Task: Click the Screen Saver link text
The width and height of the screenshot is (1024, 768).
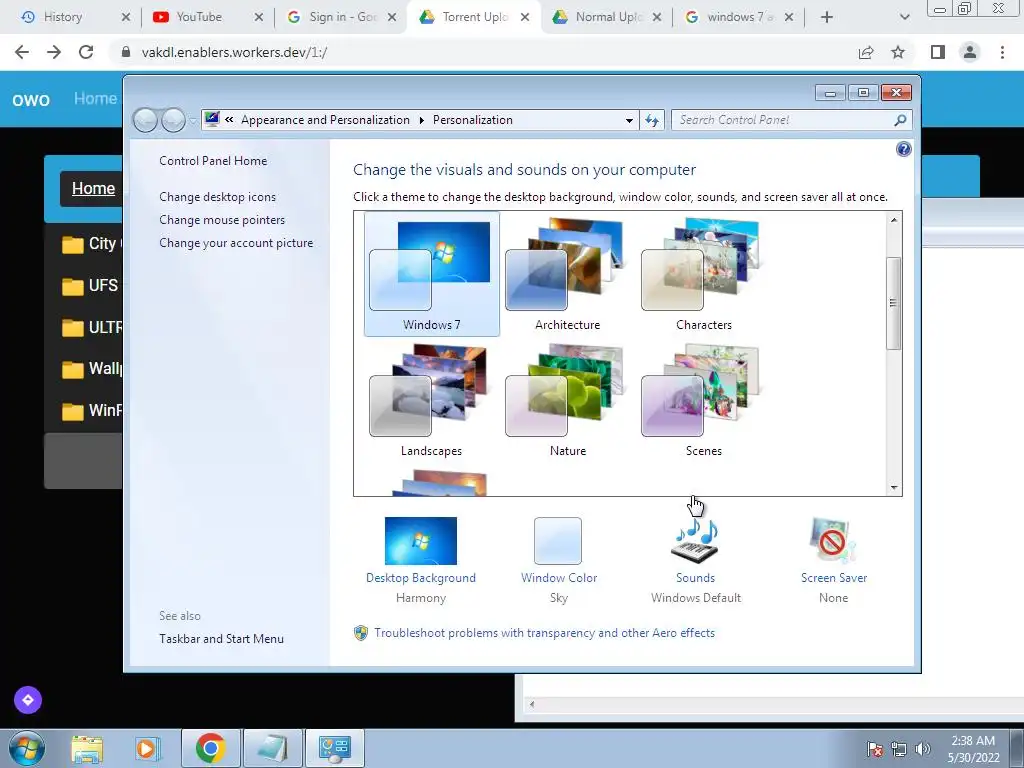Action: (x=834, y=578)
